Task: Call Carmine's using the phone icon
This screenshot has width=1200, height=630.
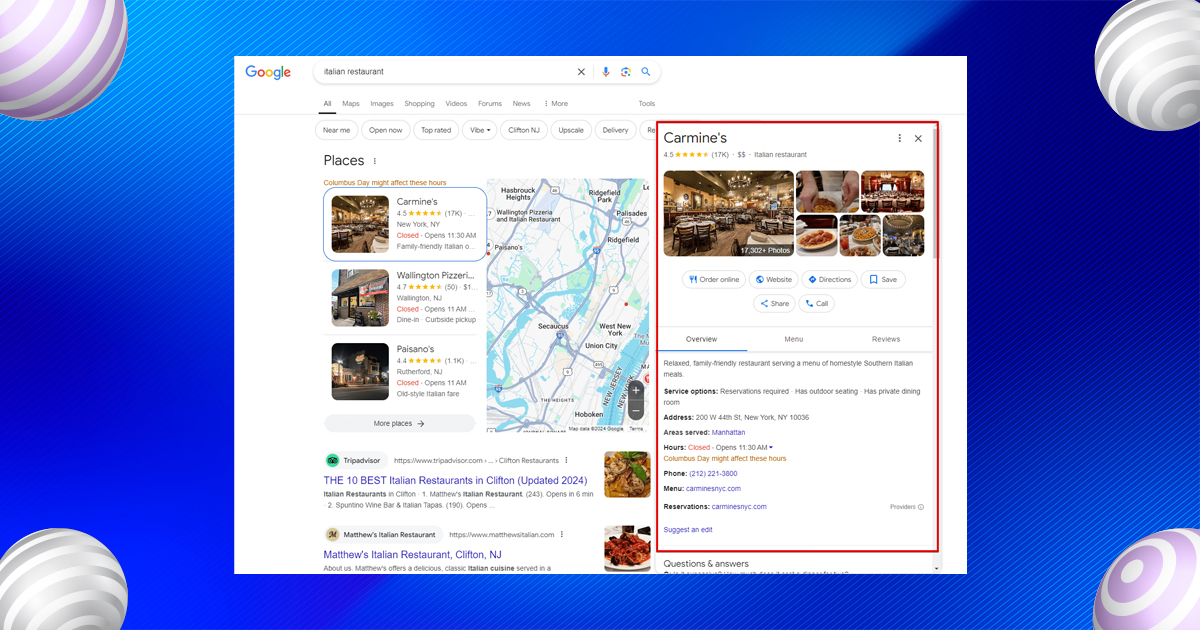Action: (x=807, y=303)
